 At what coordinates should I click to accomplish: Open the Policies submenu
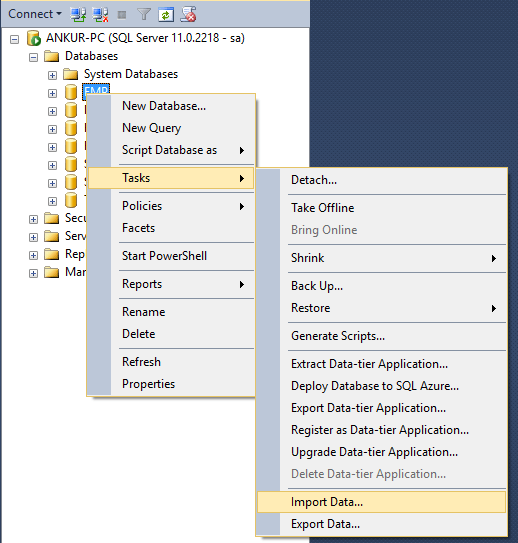point(171,206)
